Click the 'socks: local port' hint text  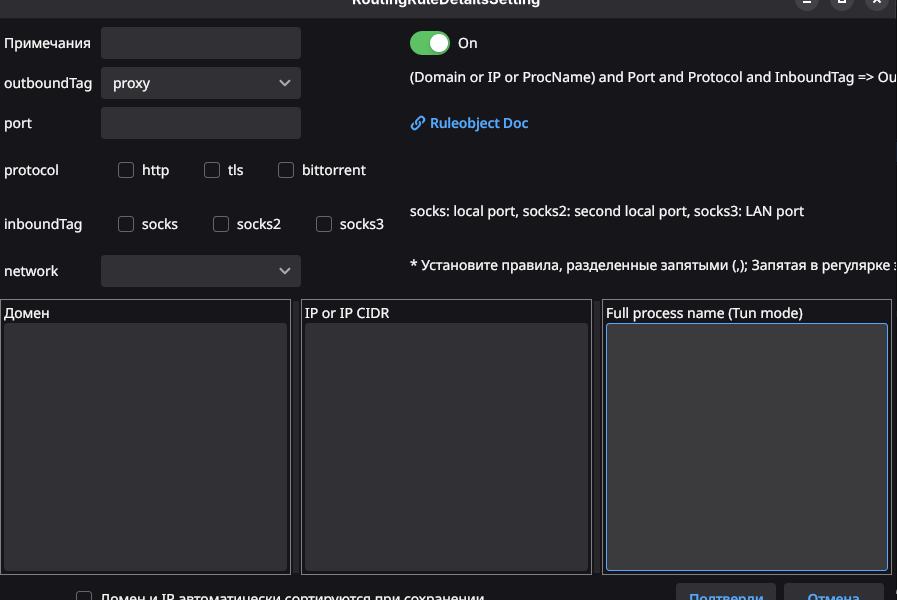point(606,211)
